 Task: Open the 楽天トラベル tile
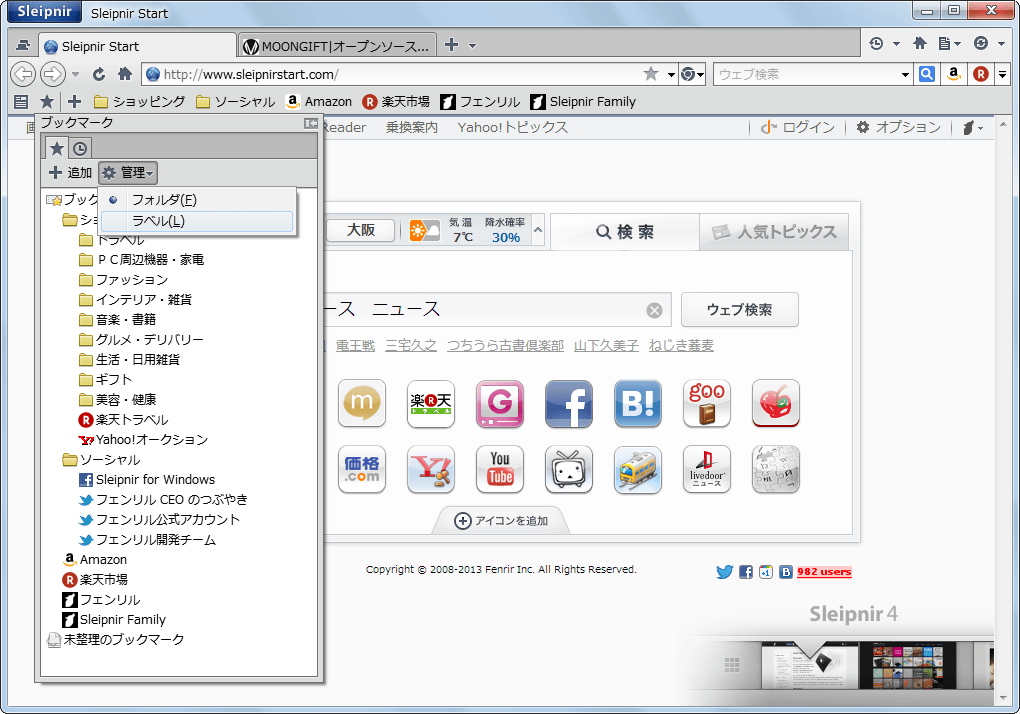click(x=431, y=404)
